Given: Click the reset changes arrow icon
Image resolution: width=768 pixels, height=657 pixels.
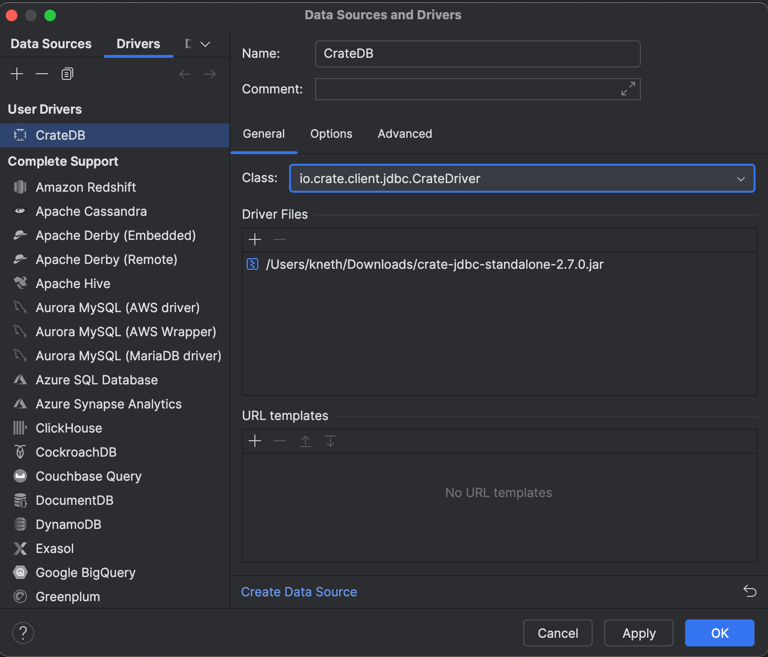Looking at the screenshot, I should click(749, 591).
